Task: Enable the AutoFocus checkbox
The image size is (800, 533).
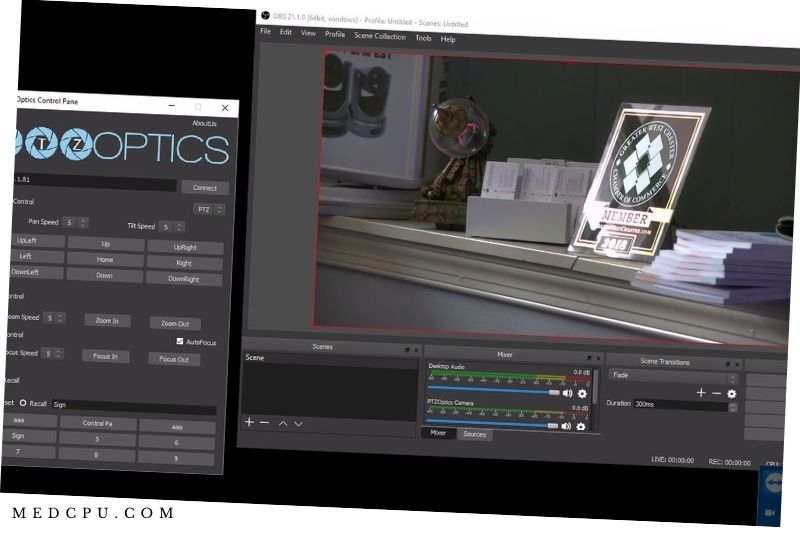Action: point(180,341)
